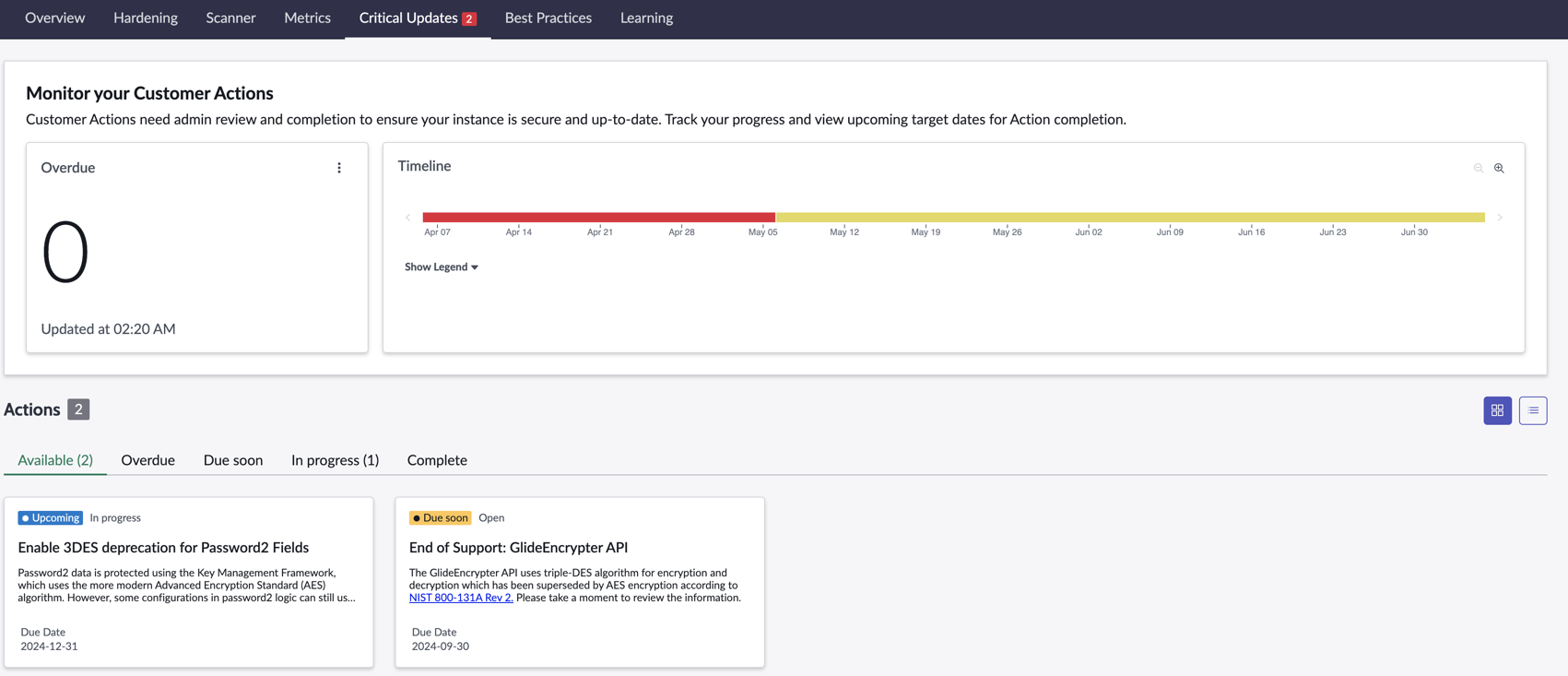Image resolution: width=1568 pixels, height=676 pixels.
Task: Switch Actions to list view
Action: tap(1533, 410)
